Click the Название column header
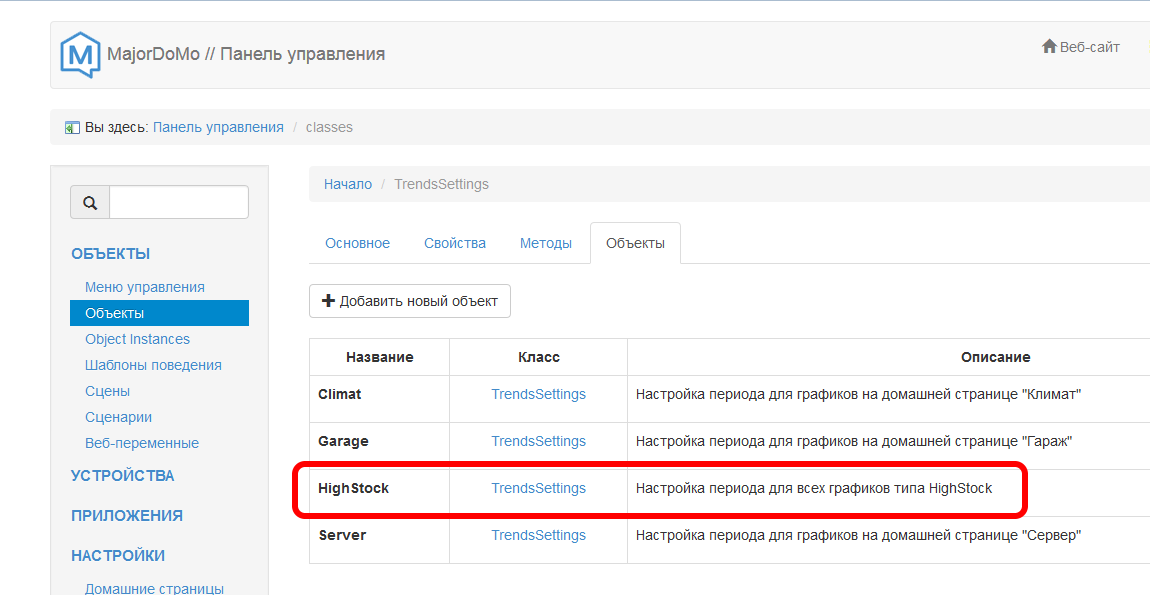1150x595 pixels. tap(380, 357)
